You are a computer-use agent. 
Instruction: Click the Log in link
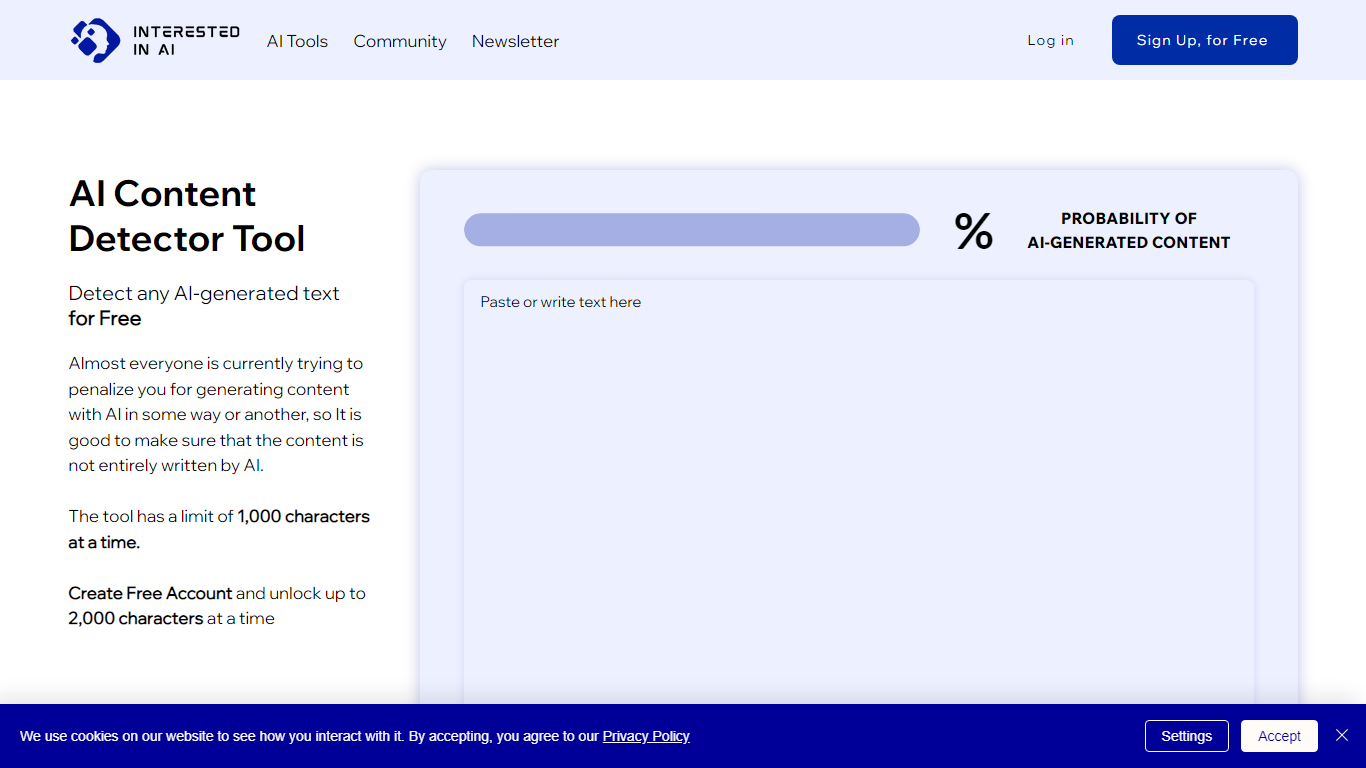click(1050, 40)
